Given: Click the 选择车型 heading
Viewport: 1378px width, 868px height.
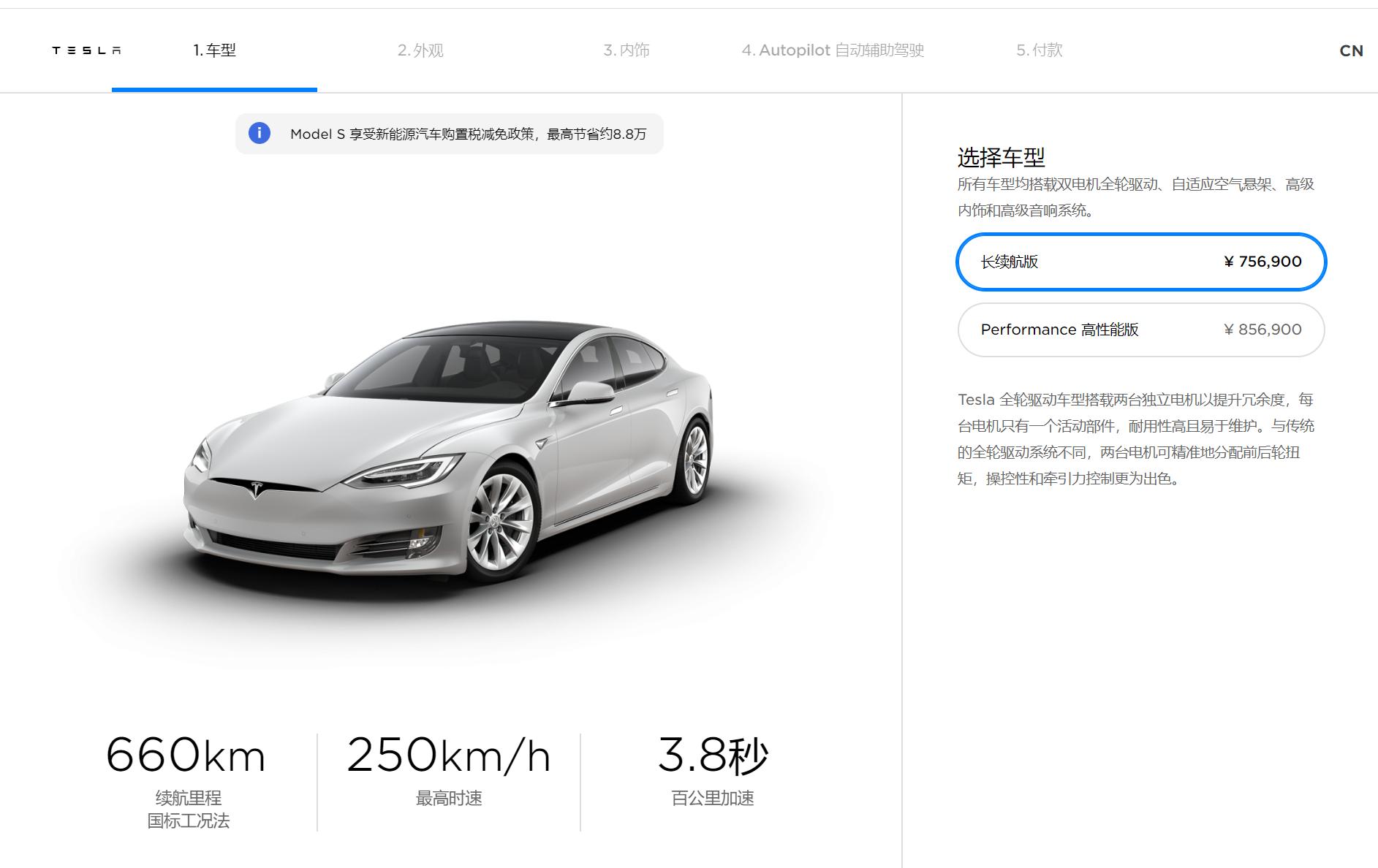Looking at the screenshot, I should click(1001, 157).
